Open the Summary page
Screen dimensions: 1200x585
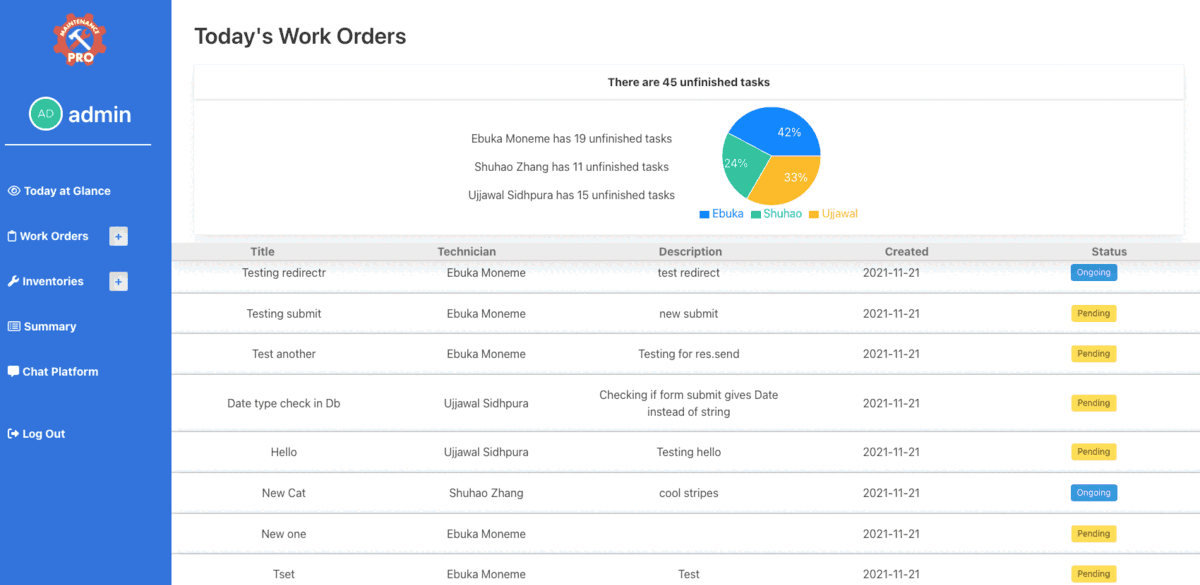click(50, 327)
